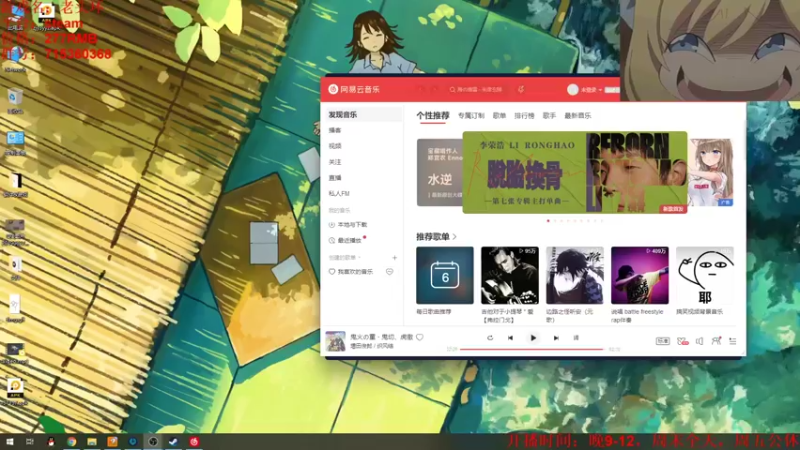Open 最近播放 in the sidebar
The width and height of the screenshot is (800, 450).
coord(345,240)
